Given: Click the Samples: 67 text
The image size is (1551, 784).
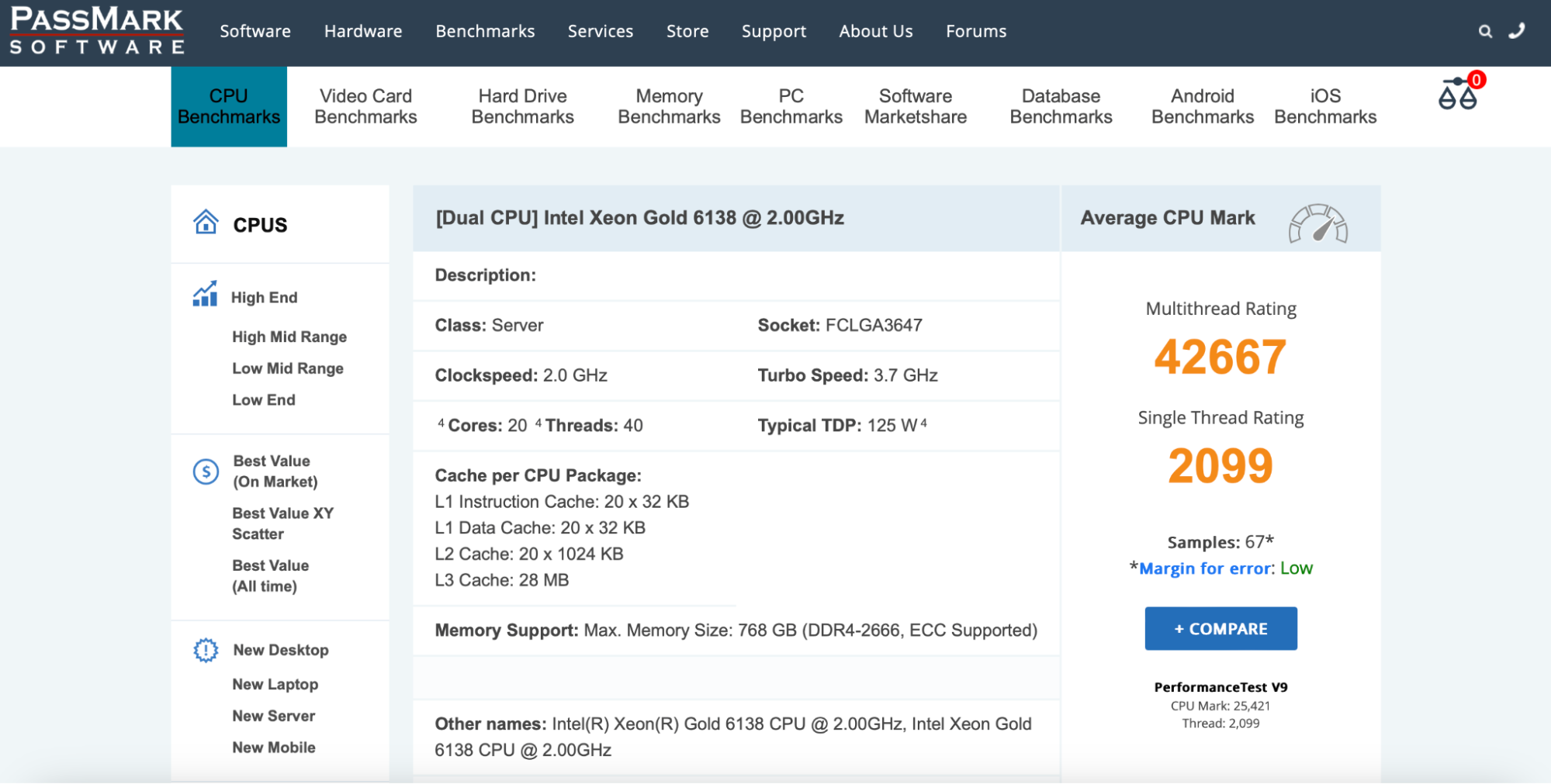Looking at the screenshot, I should point(1220,542).
